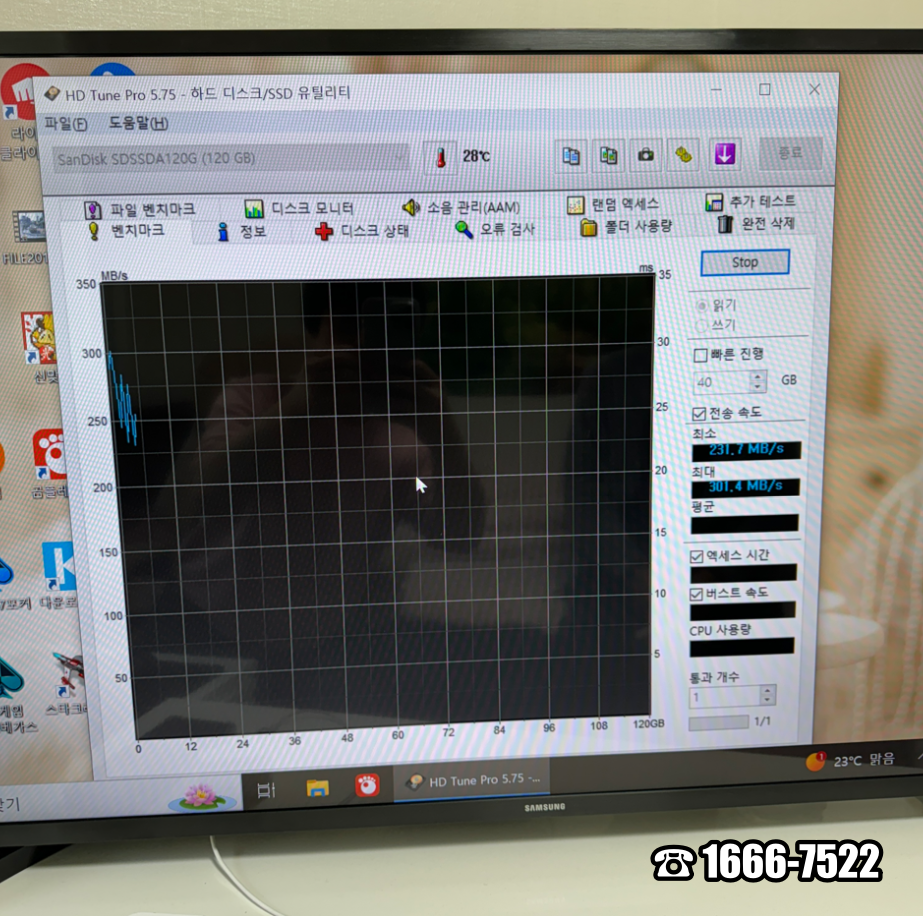The height and width of the screenshot is (916, 923).
Task: Open the red paw 곰 desktop shortcut
Action: (x=50, y=462)
